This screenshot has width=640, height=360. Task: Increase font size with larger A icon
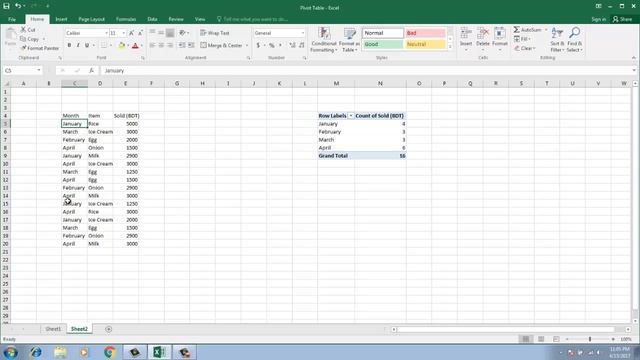pos(131,33)
